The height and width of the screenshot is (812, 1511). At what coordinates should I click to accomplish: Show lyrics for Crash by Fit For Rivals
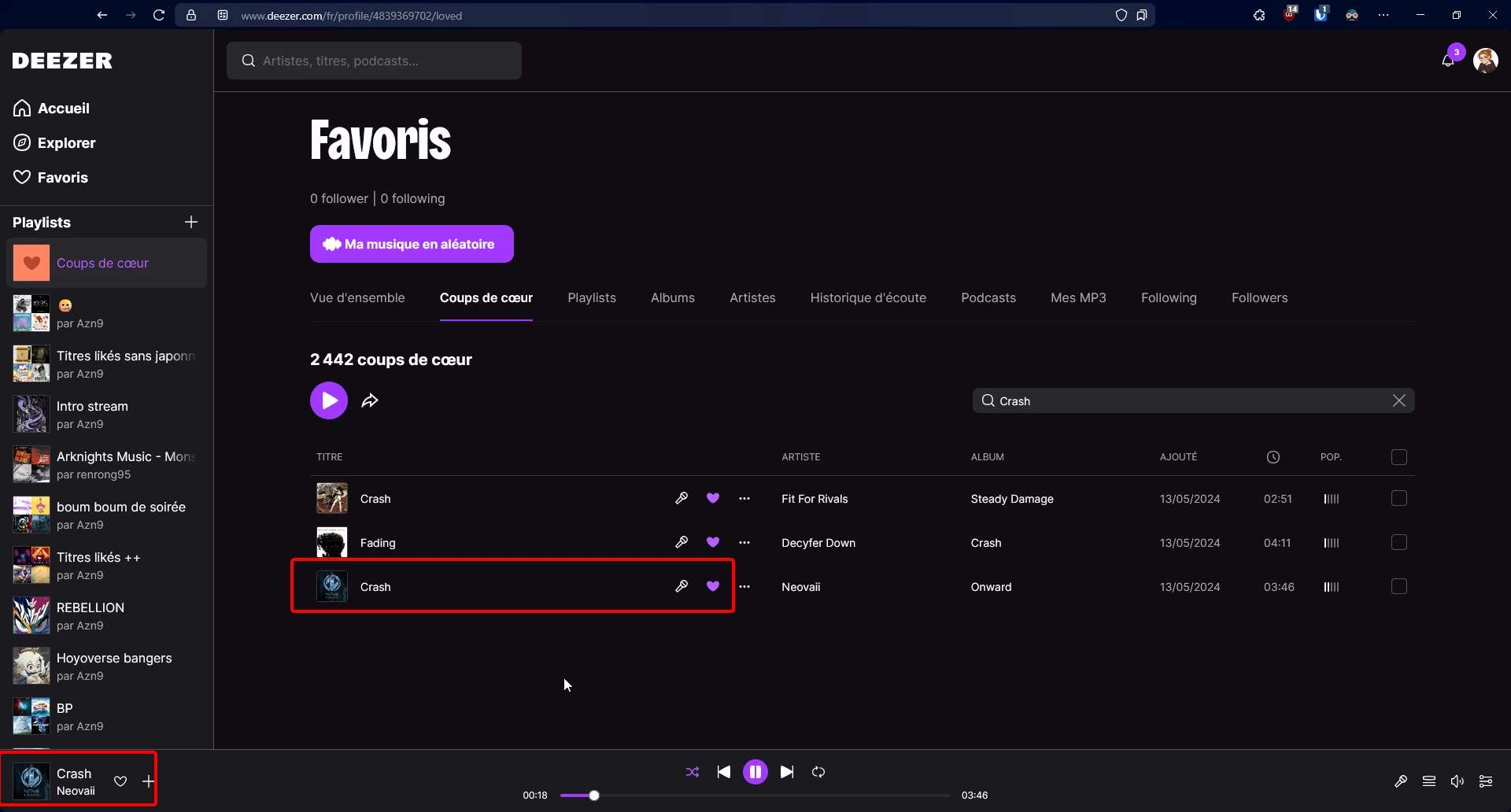[682, 498]
